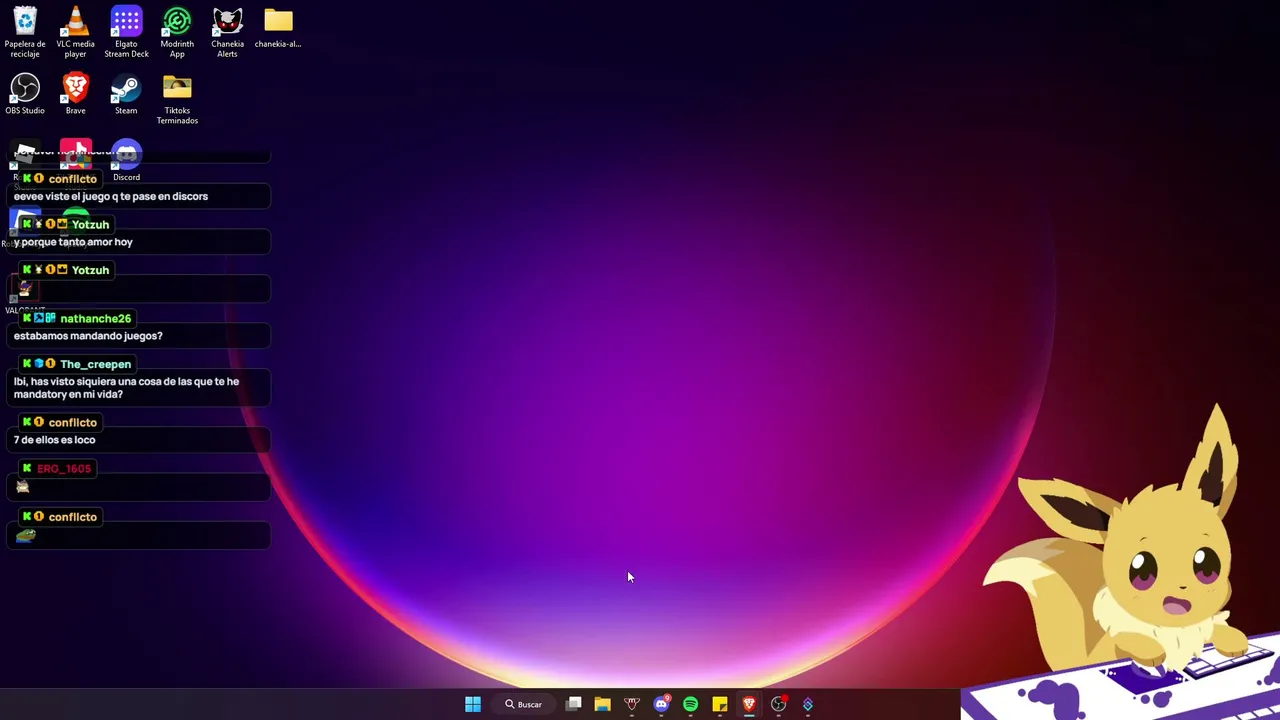
Task: Select the Steam desktop shortcut
Action: click(x=126, y=94)
